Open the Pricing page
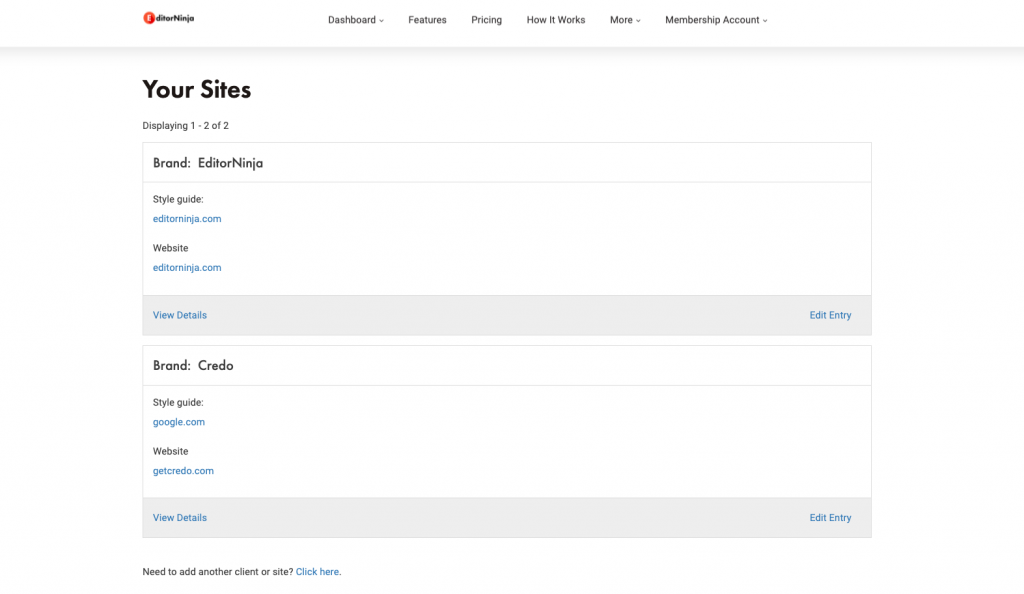 point(487,20)
